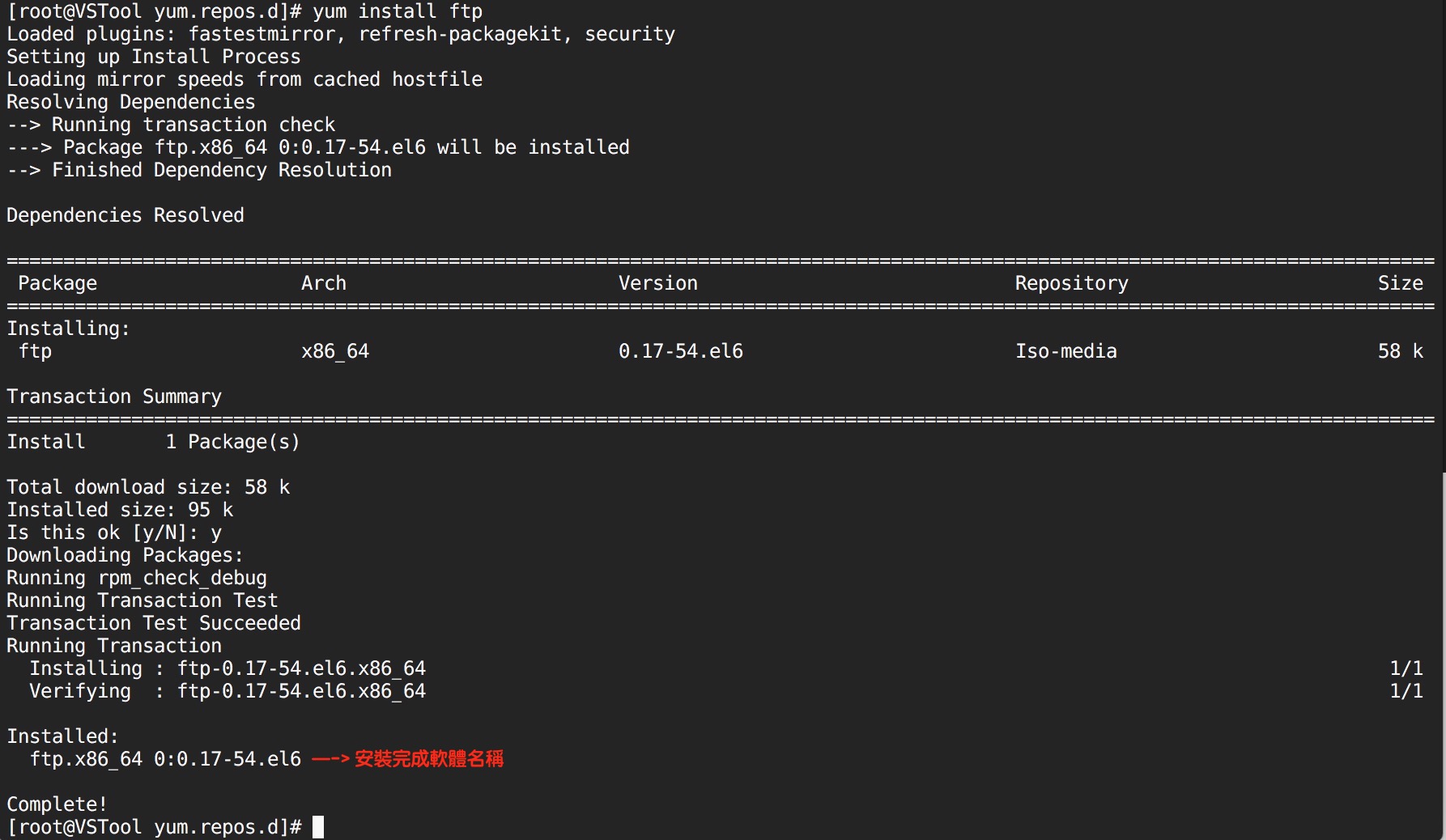Click the 'Installed:' label line
The image size is (1446, 840).
tap(62, 736)
